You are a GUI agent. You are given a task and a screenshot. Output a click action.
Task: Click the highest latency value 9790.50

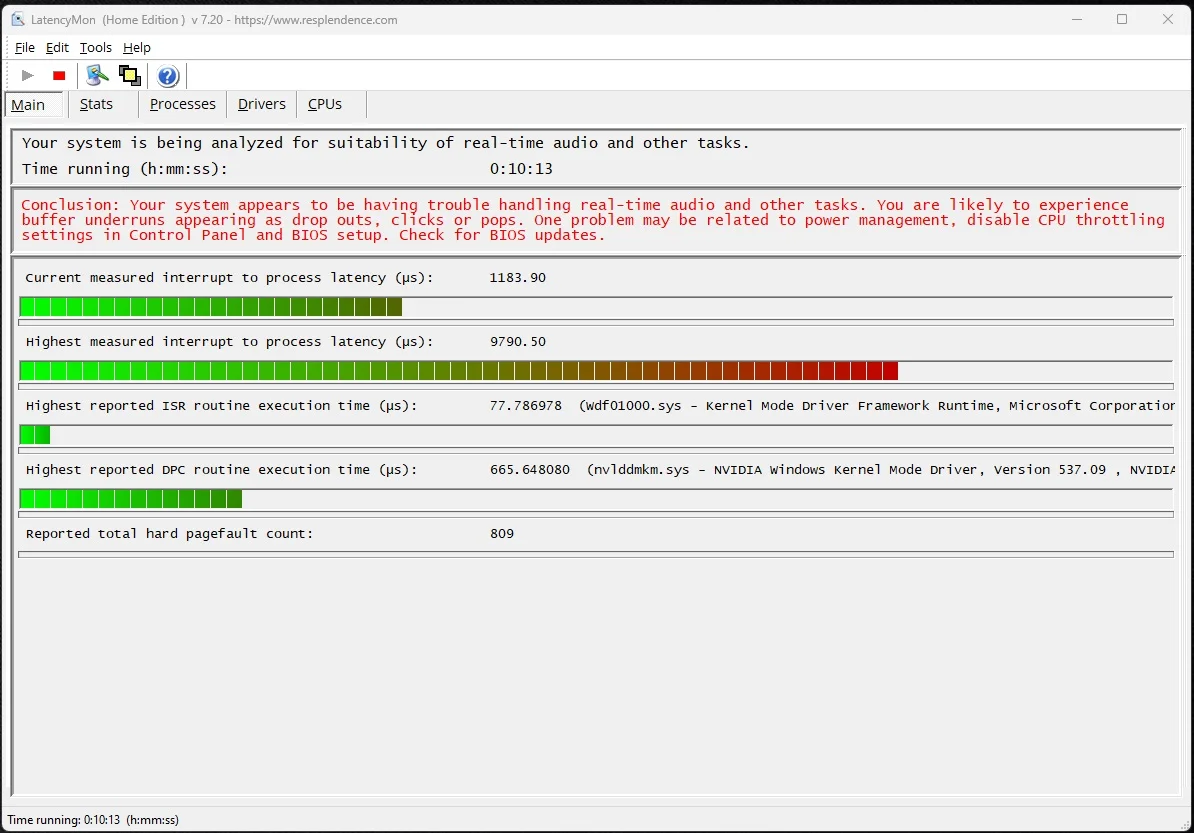pos(518,342)
